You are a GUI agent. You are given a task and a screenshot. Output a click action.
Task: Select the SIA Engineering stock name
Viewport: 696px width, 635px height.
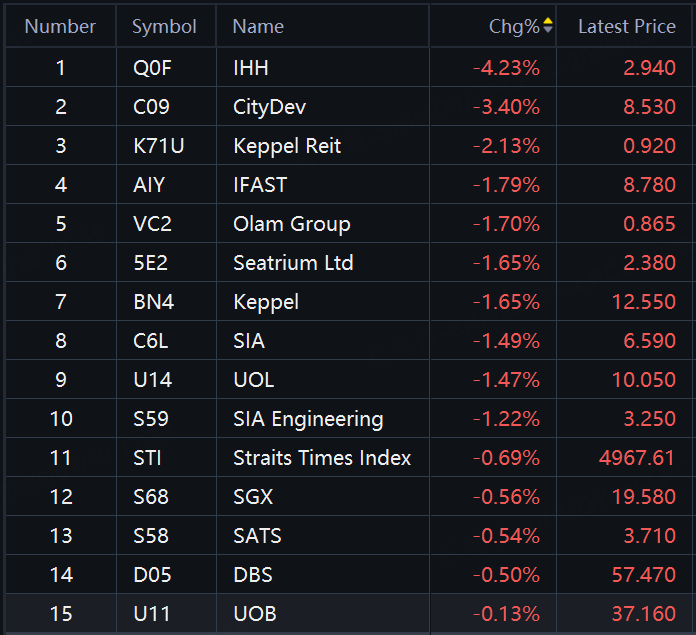308,419
